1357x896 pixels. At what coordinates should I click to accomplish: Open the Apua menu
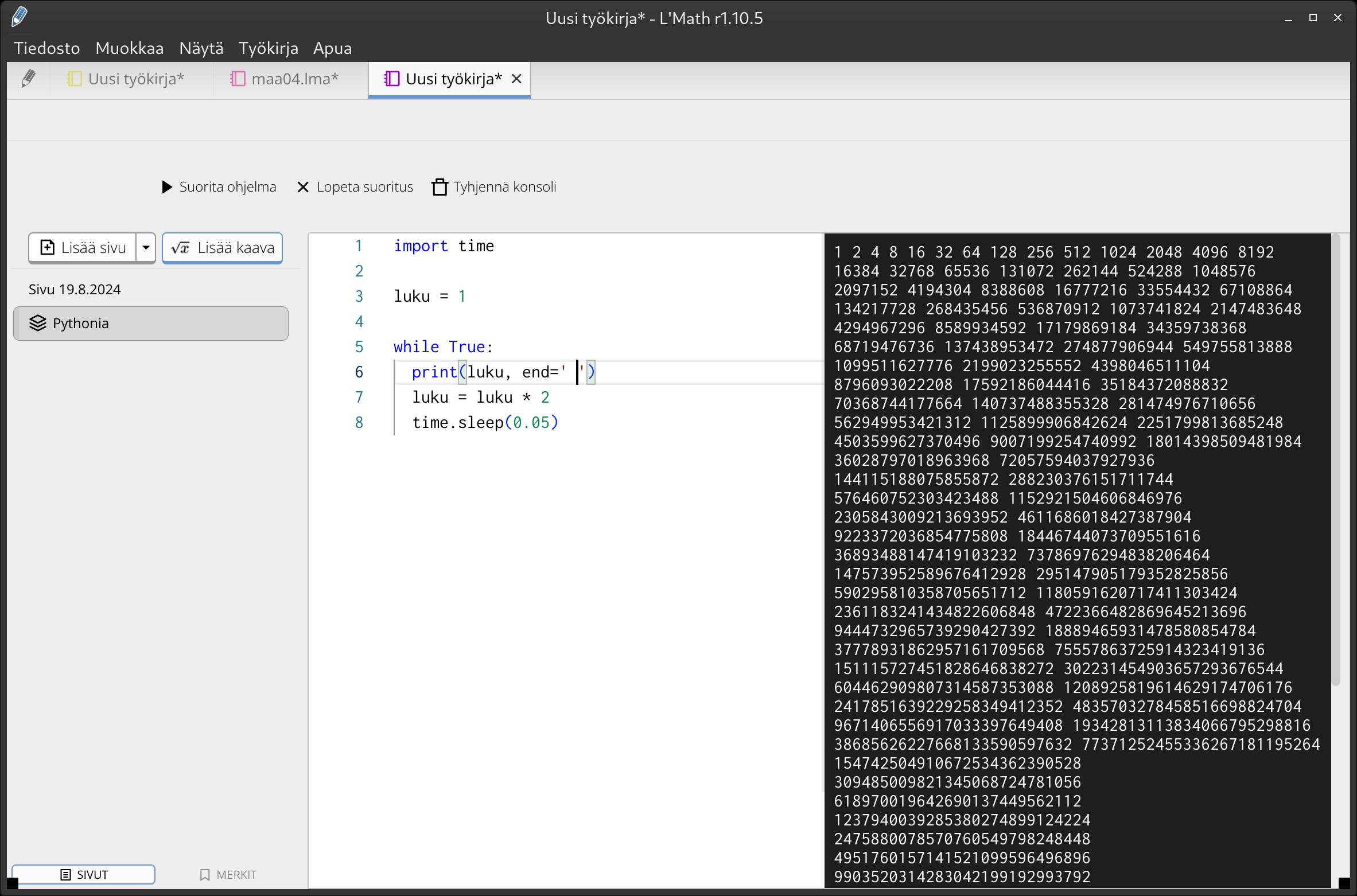pyautogui.click(x=332, y=48)
